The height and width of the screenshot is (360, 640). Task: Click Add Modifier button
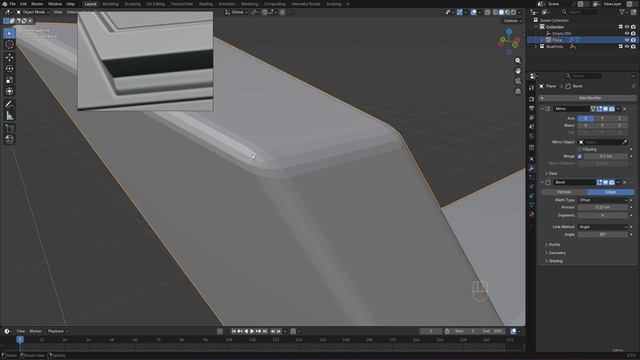click(587, 98)
